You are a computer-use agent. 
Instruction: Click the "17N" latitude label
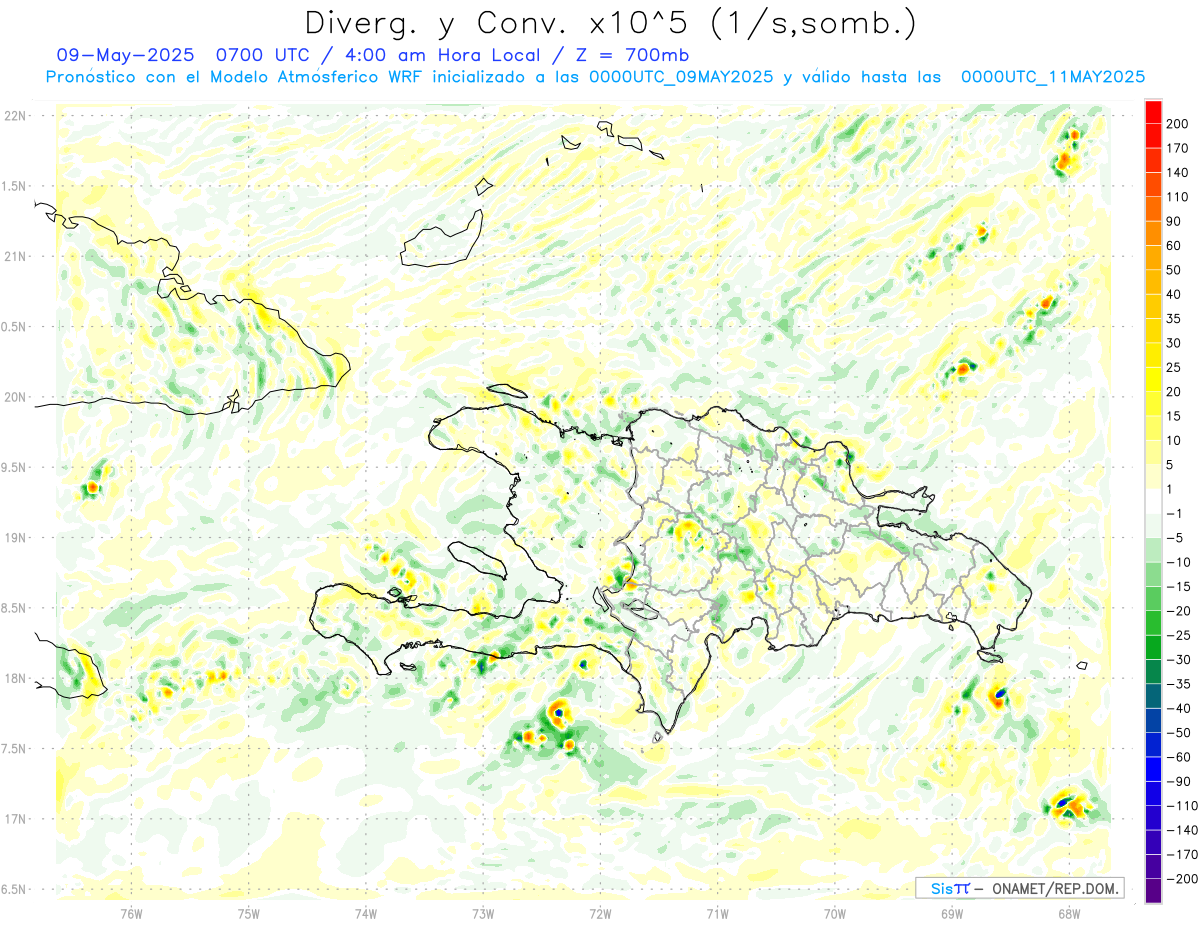(x=16, y=819)
